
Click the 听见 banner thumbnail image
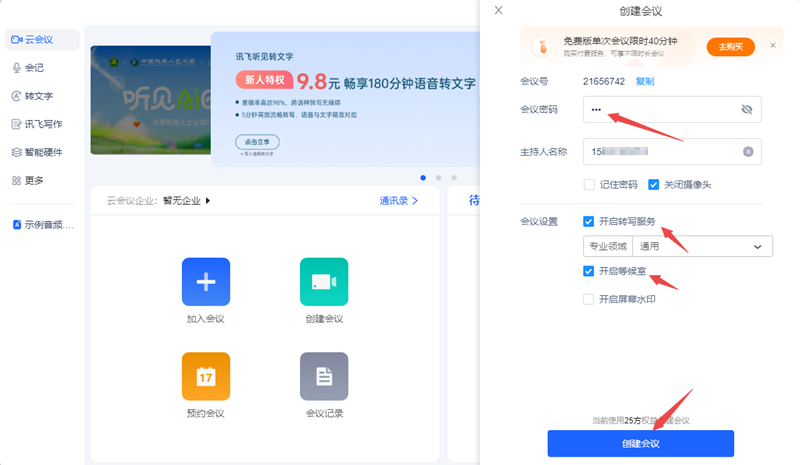tap(151, 100)
